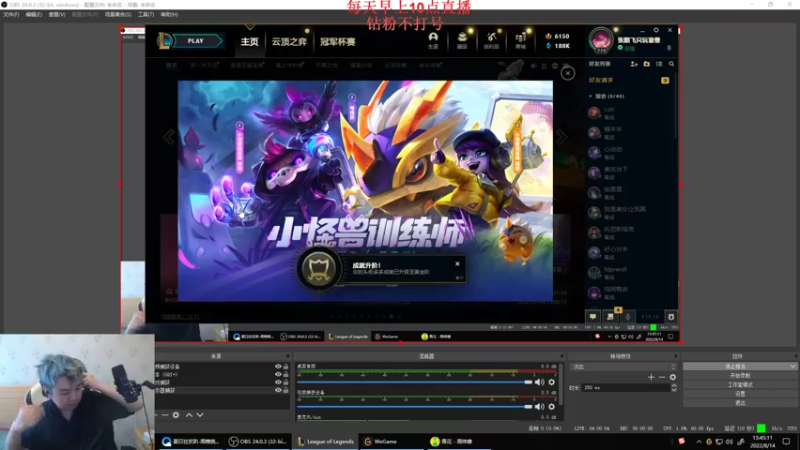
Task: Open the League client settings gear in the friends panel footer
Action: pos(671,317)
